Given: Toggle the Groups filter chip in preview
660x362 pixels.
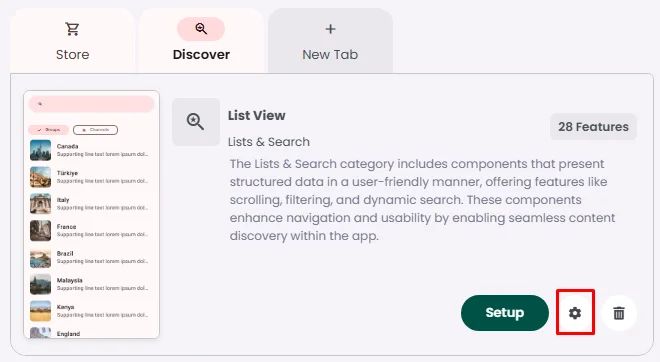Looking at the screenshot, I should (48, 130).
